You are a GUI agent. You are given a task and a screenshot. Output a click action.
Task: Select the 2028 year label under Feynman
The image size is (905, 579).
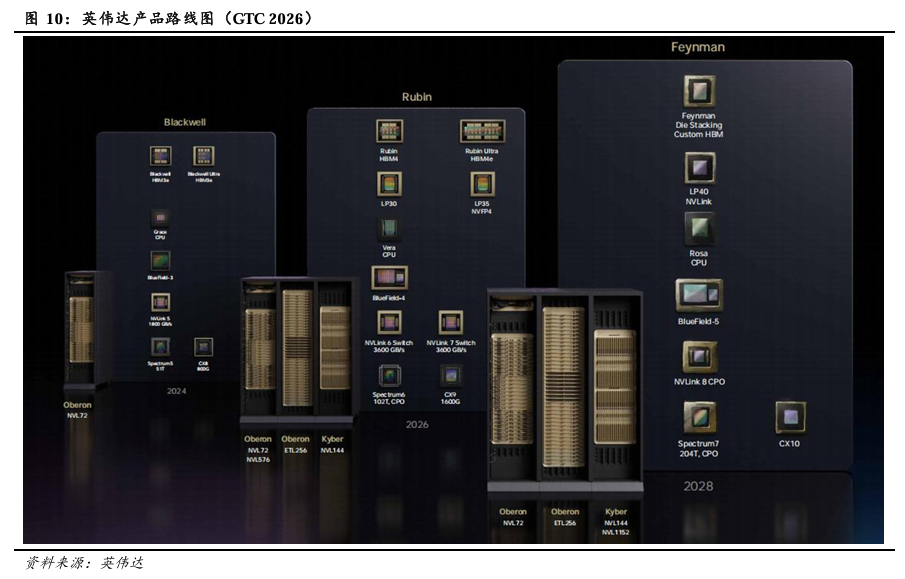tap(698, 486)
